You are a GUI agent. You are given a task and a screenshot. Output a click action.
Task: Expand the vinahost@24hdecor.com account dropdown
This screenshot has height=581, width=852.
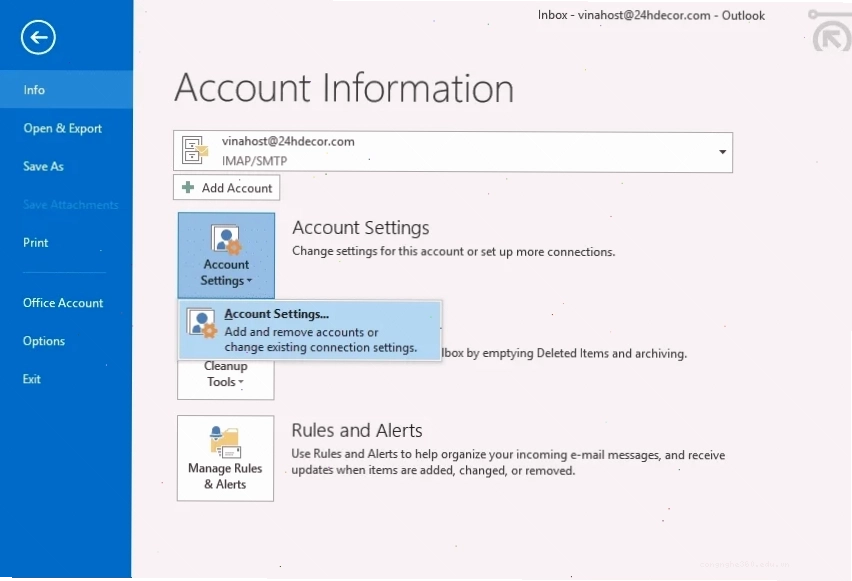point(722,152)
